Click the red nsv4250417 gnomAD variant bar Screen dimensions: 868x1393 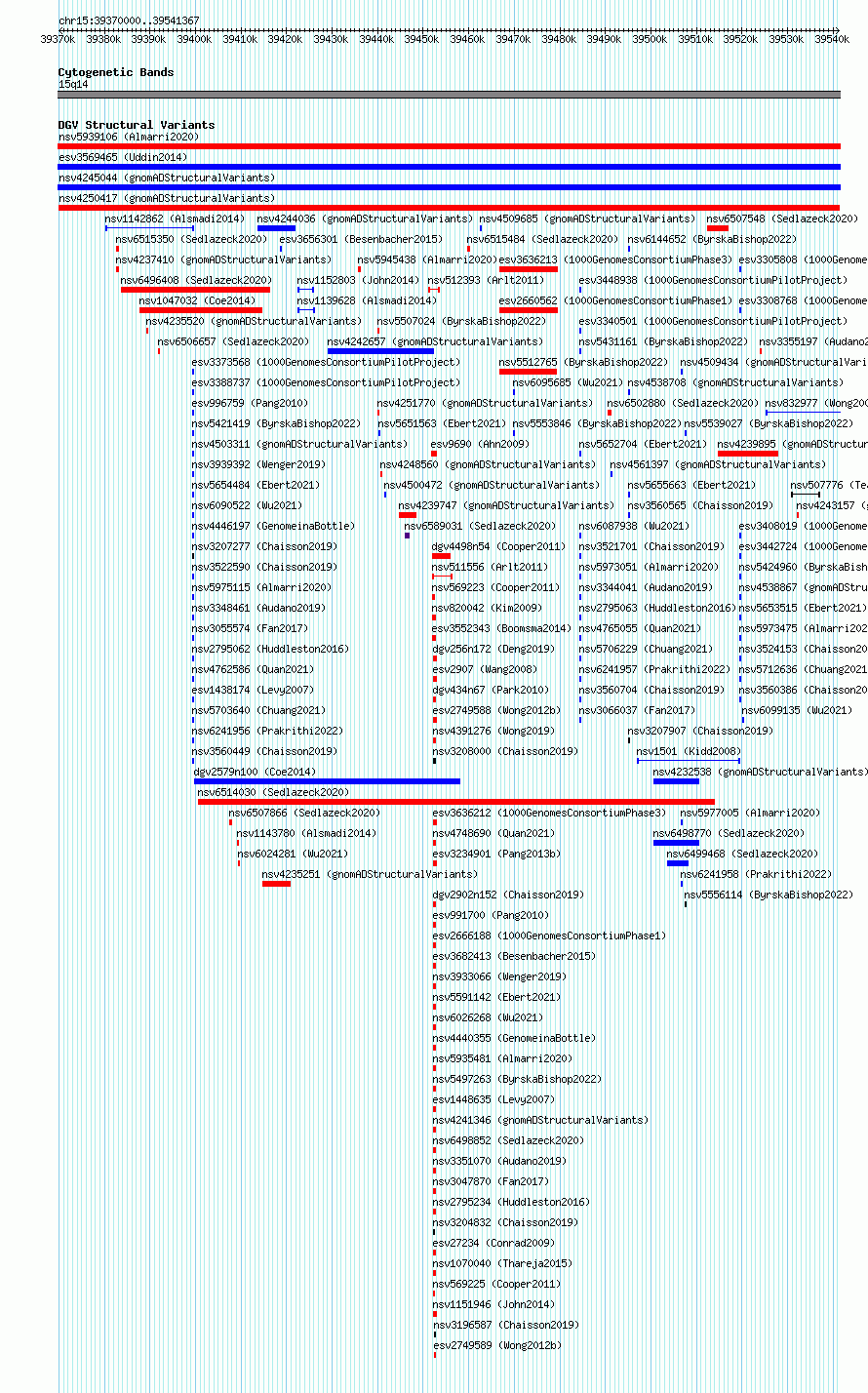coord(449,208)
